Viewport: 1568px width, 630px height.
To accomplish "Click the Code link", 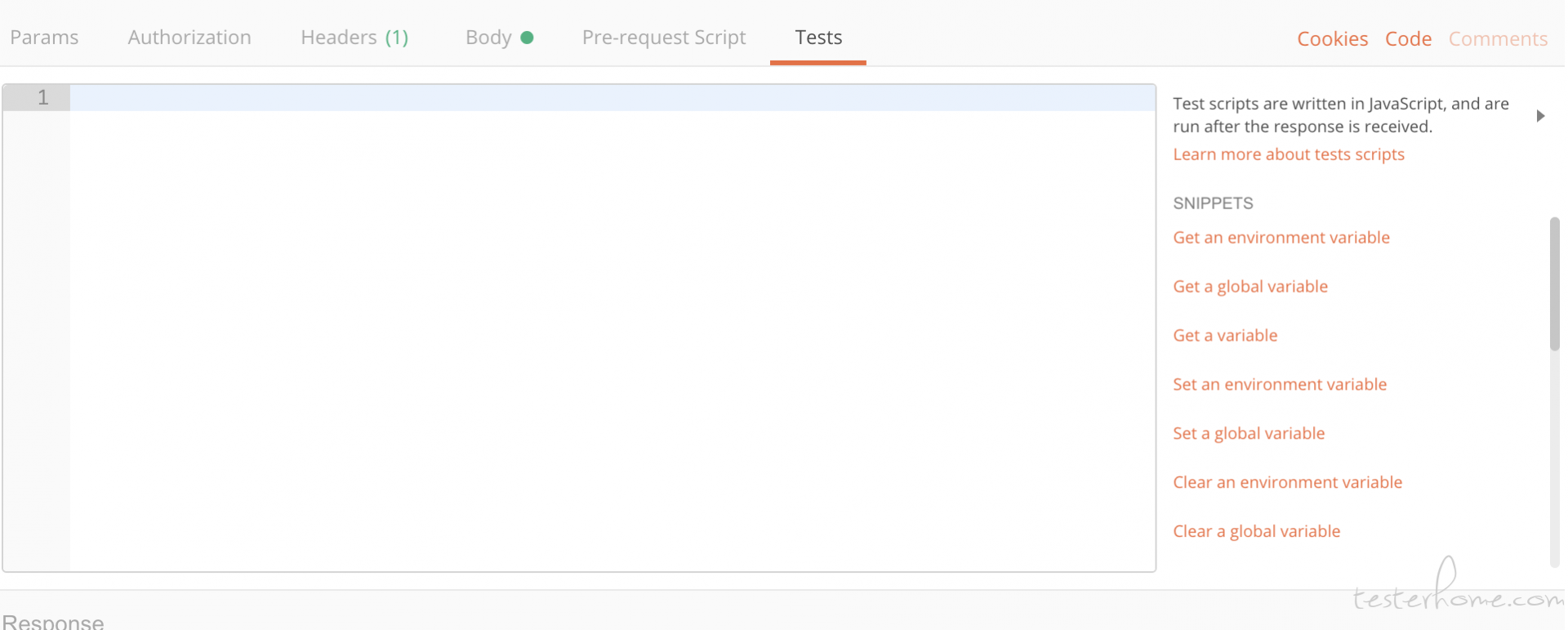I will click(x=1408, y=39).
